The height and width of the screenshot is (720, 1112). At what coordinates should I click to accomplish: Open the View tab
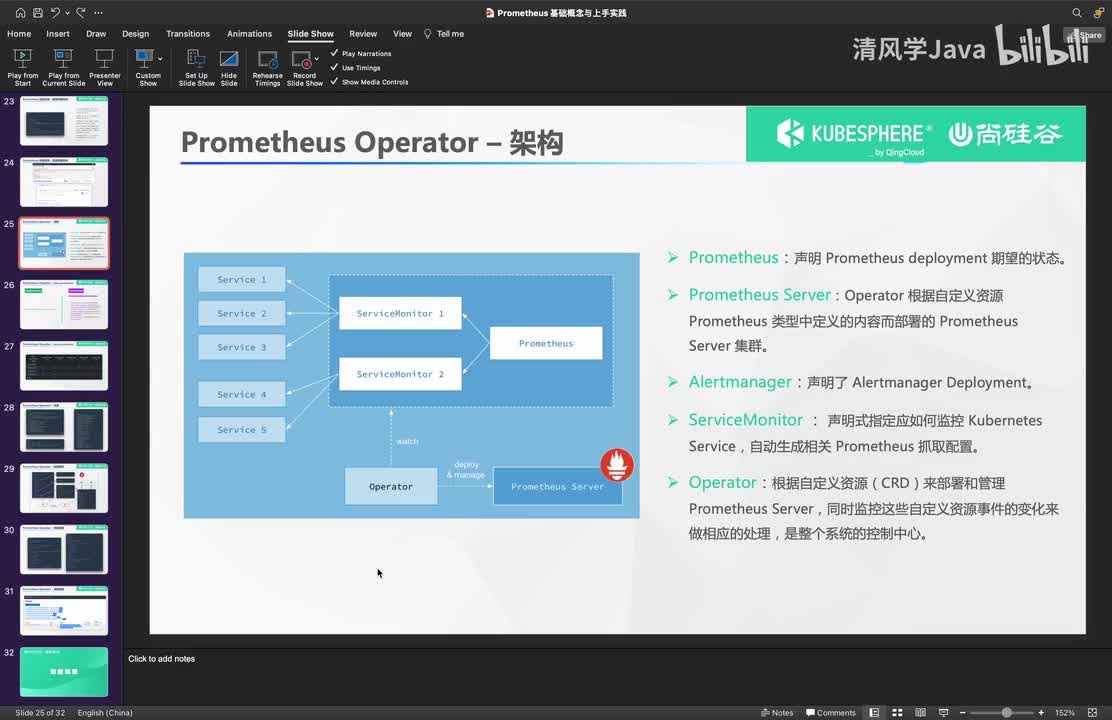(x=402, y=34)
